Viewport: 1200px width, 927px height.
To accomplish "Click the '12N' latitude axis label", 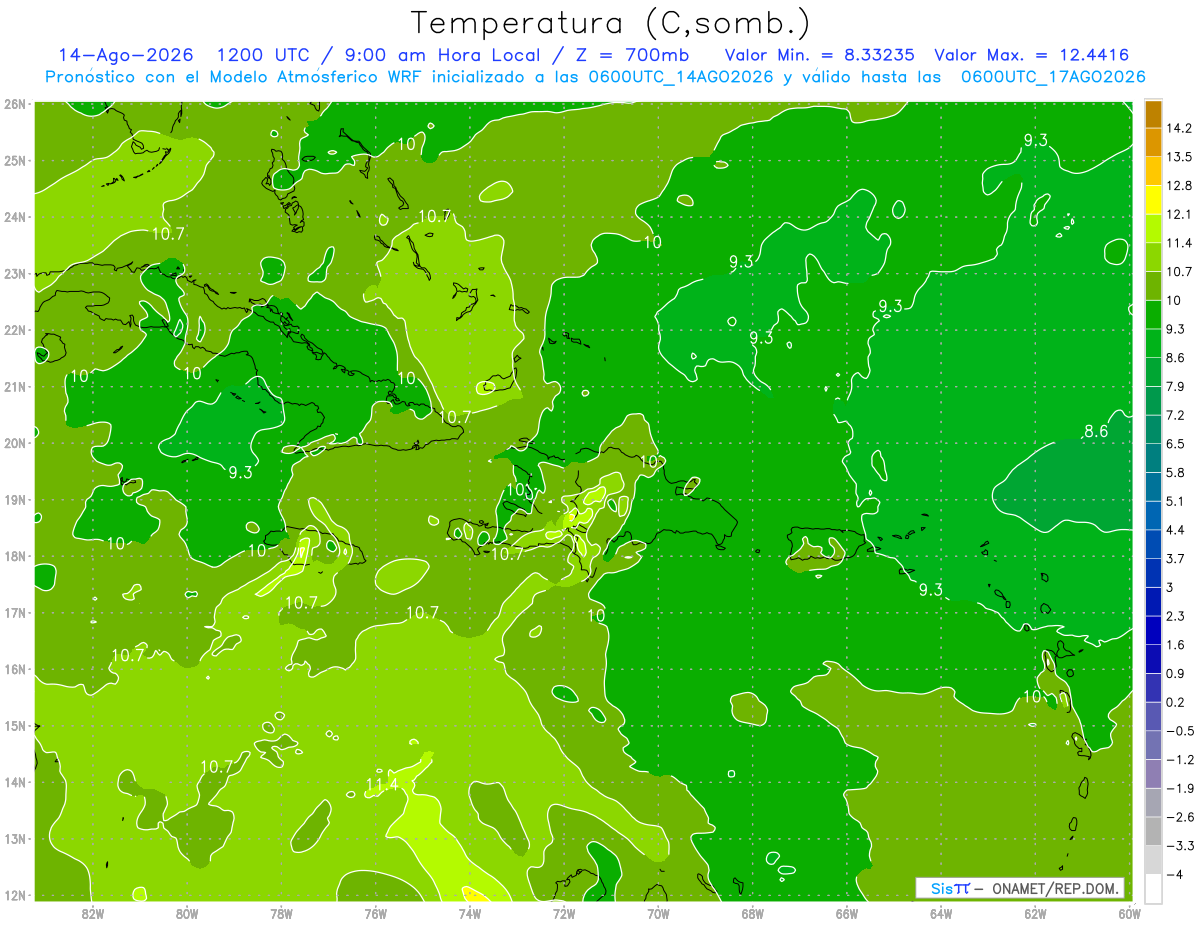I will point(15,895).
